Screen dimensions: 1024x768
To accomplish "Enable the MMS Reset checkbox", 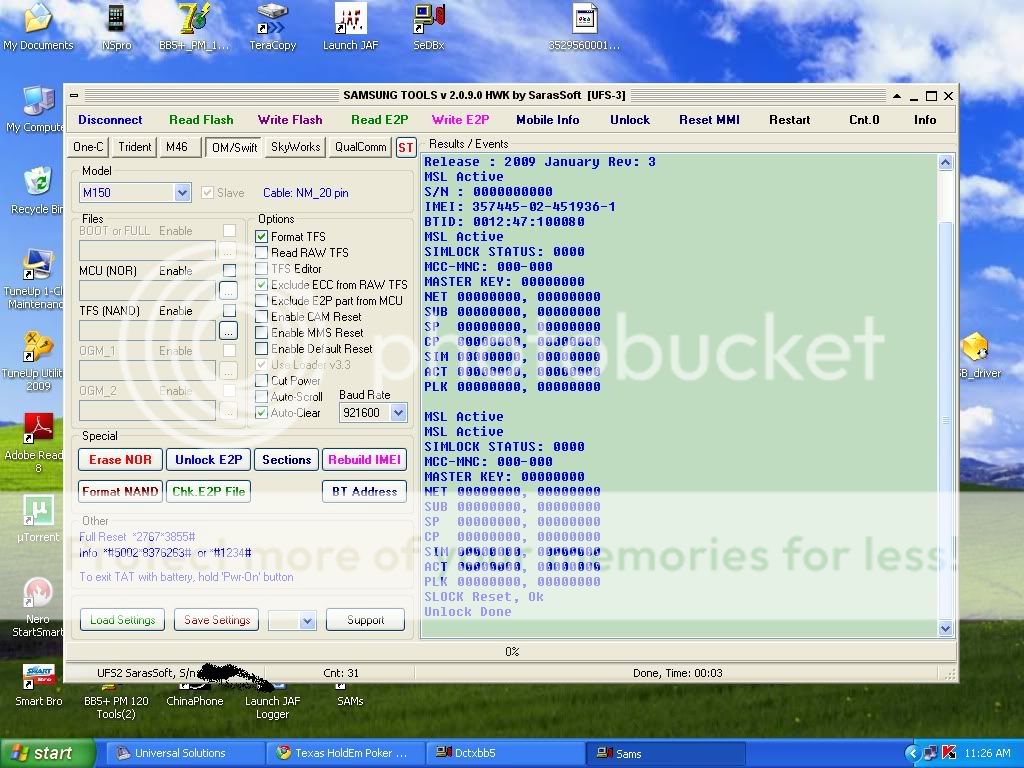I will (x=261, y=332).
